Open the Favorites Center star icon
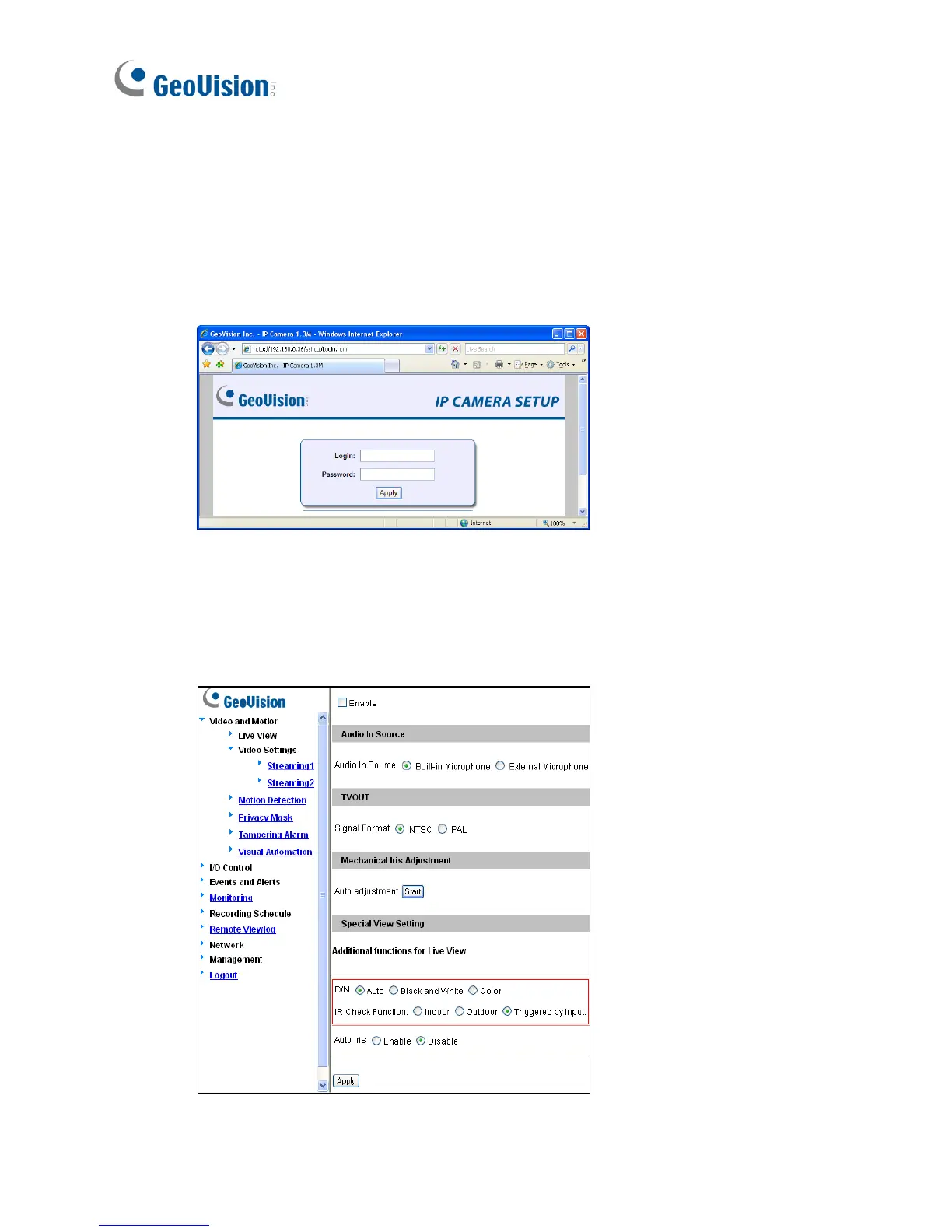The image size is (952, 1232). (x=206, y=365)
